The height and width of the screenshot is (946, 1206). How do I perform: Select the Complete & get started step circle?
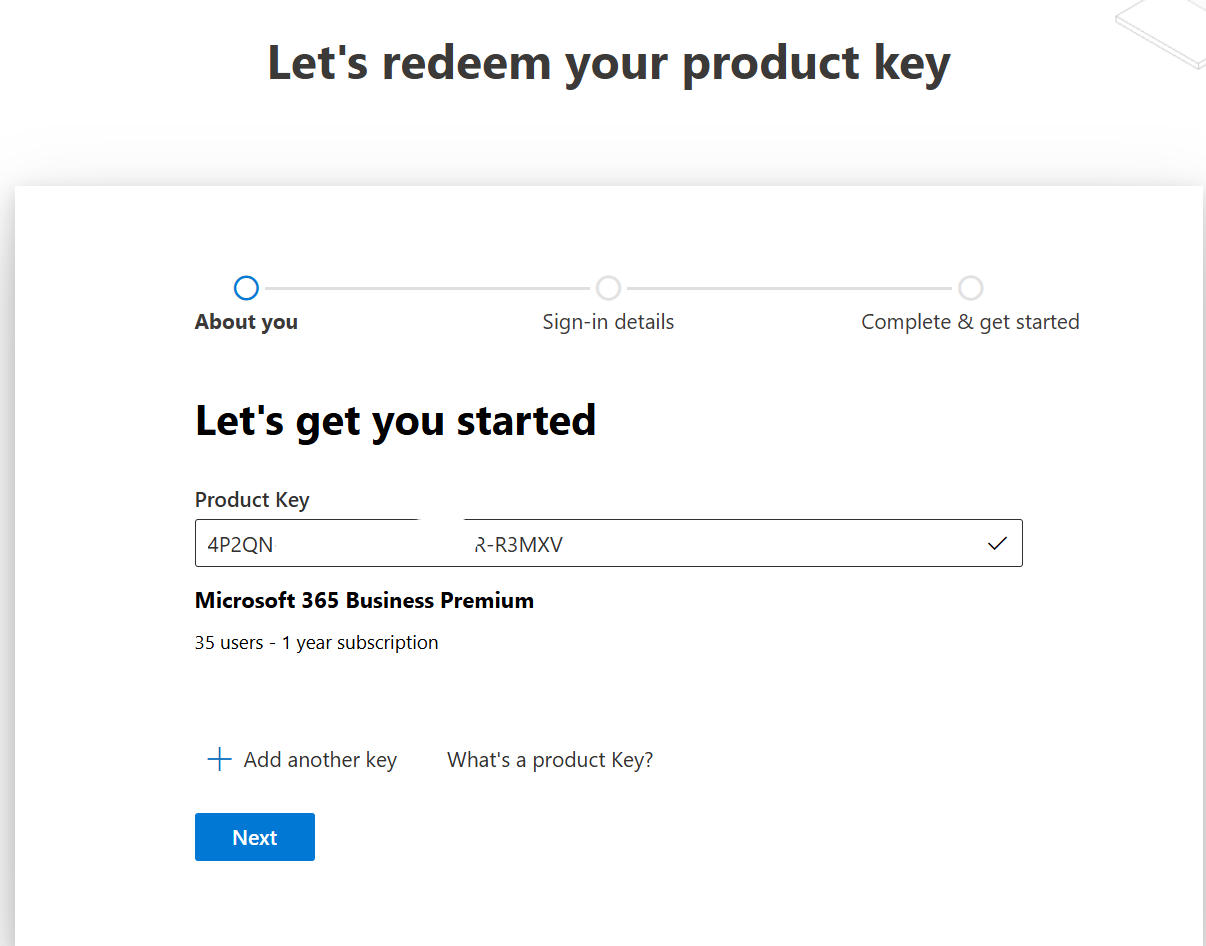coord(970,289)
